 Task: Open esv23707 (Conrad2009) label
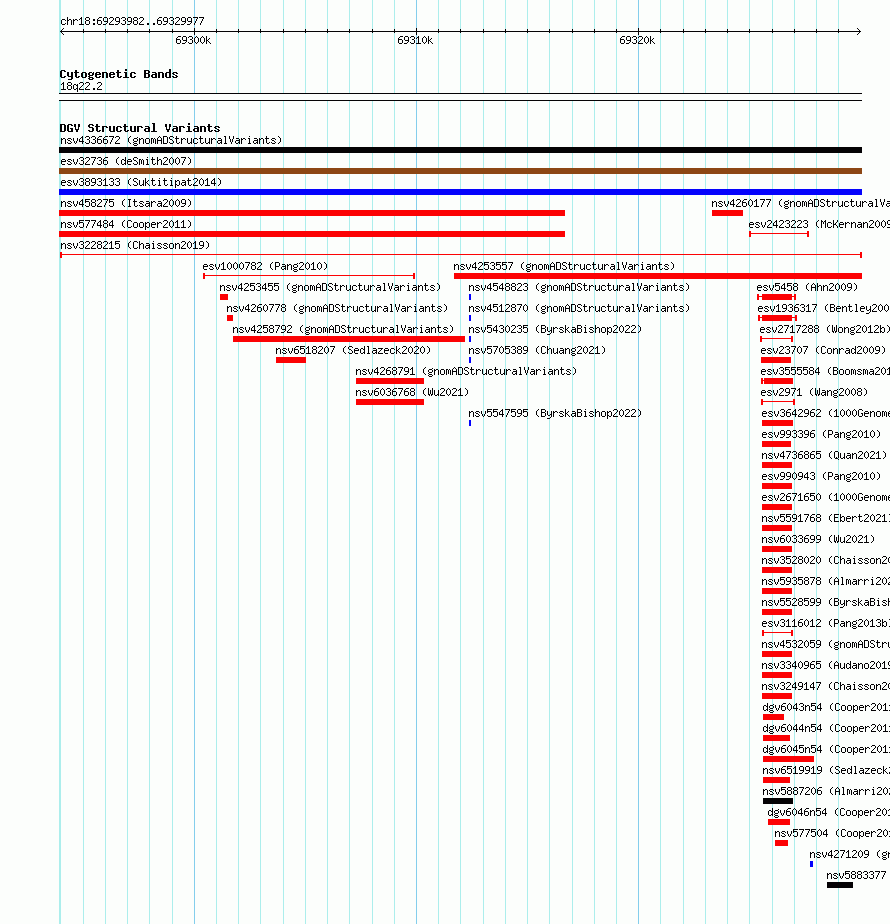click(x=823, y=351)
